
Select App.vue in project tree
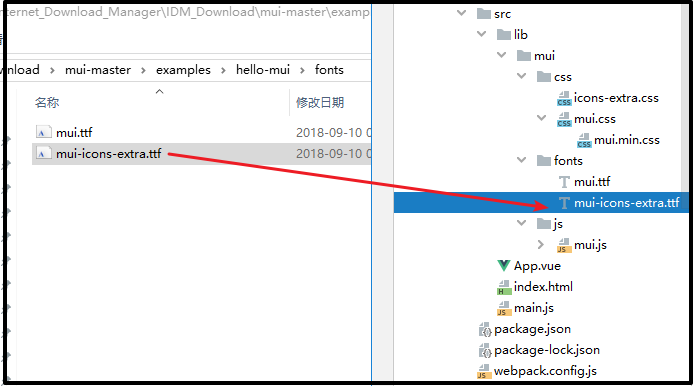click(537, 266)
